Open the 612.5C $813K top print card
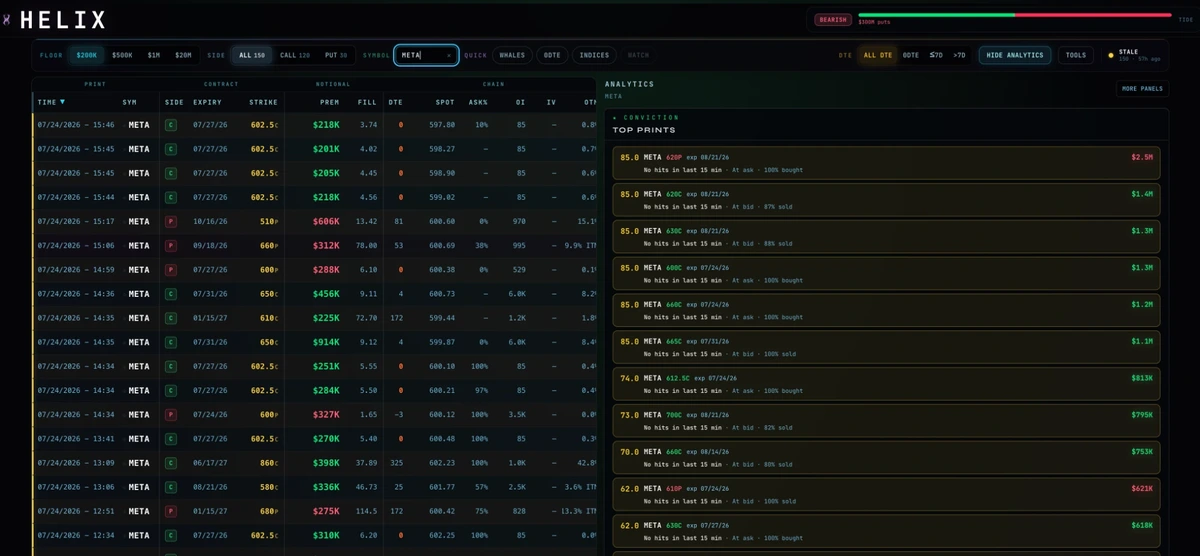The image size is (1200, 556). (x=886, y=384)
